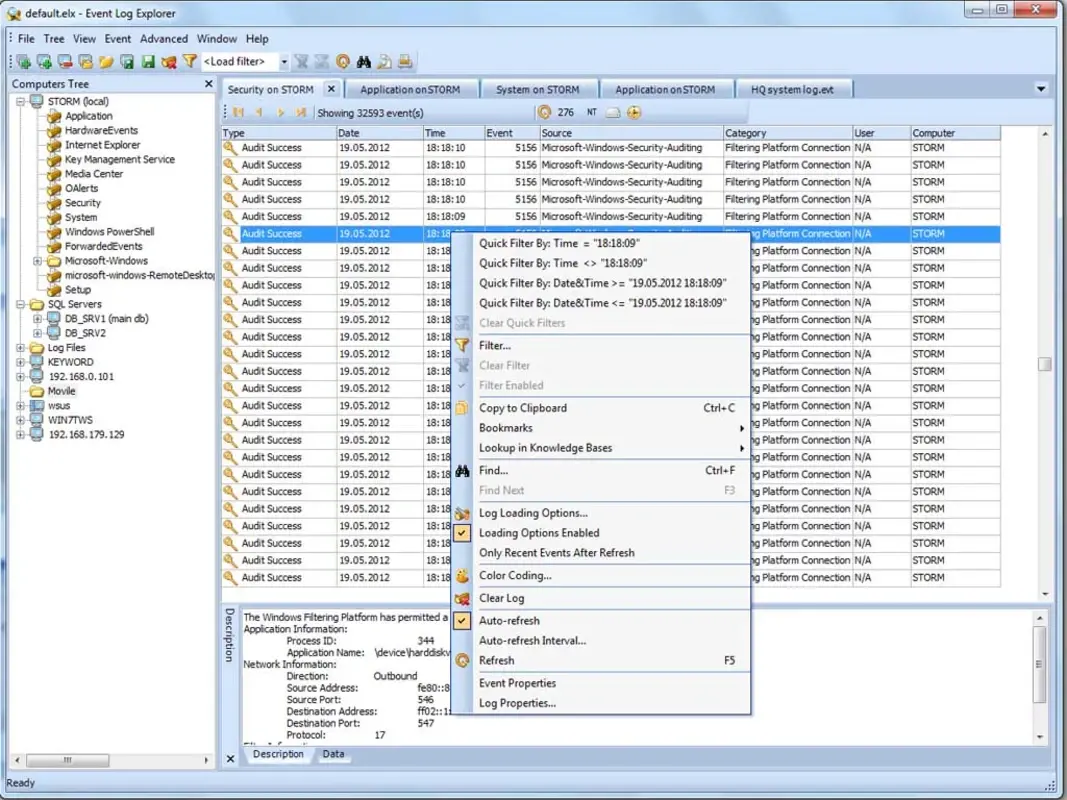This screenshot has width=1067, height=800.
Task: Switch to the Data tab below description pane
Action: 334,755
